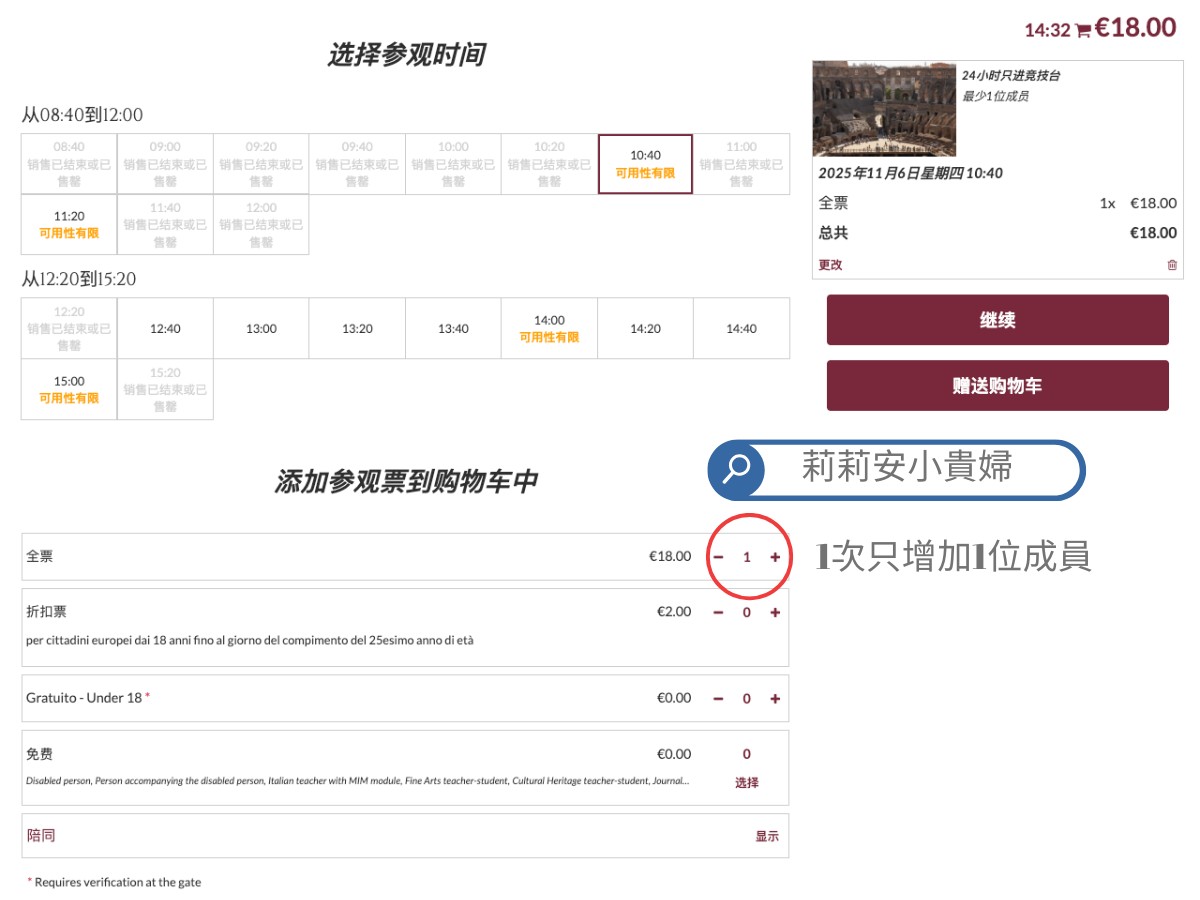Click the shopping cart icon at top
The width and height of the screenshot is (1200, 900).
1083,31
